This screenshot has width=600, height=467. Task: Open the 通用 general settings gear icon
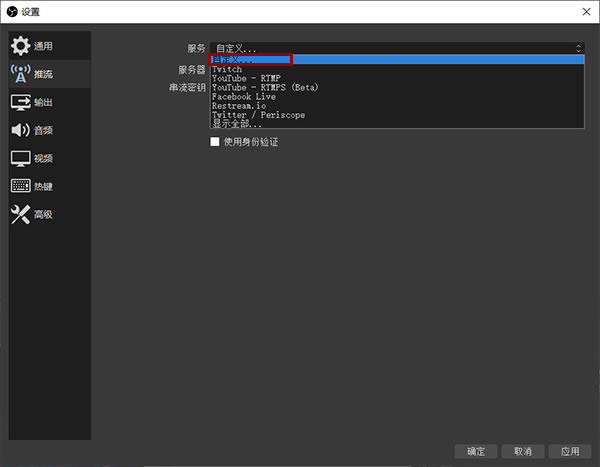click(x=20, y=46)
